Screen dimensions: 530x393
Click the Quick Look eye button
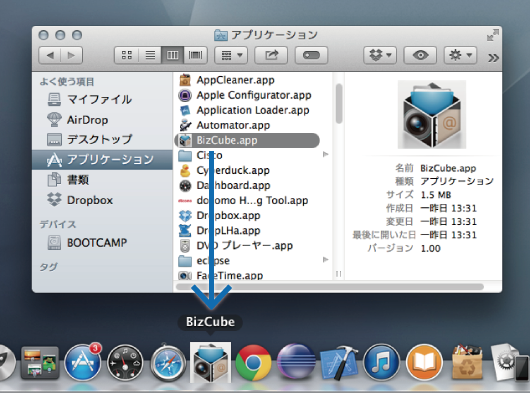pos(420,55)
